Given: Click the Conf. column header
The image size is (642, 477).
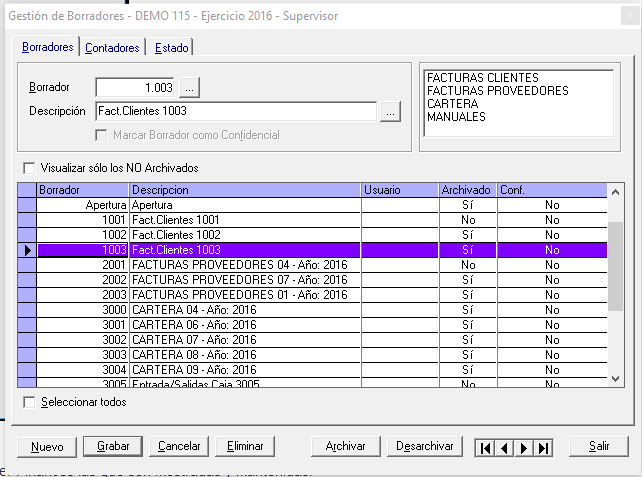Looking at the screenshot, I should click(x=552, y=190).
